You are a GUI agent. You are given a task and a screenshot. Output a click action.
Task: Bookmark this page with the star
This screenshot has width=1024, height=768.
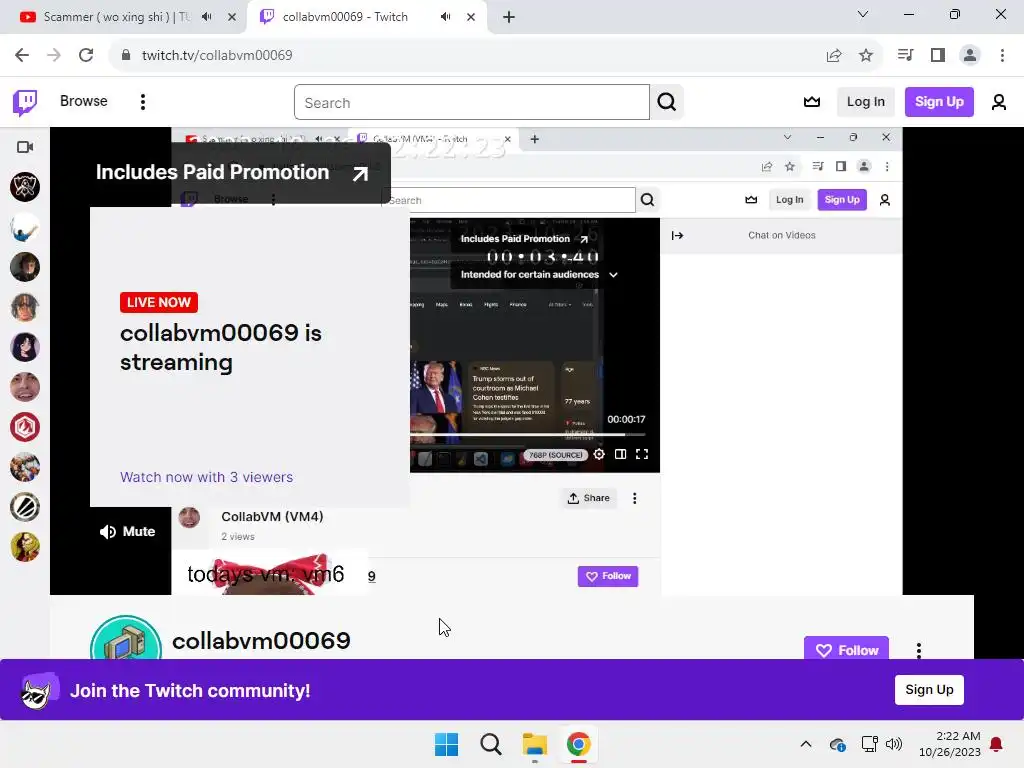[866, 56]
